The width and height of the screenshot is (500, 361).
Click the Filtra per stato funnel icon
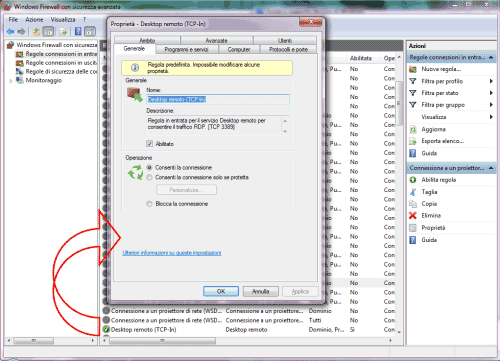(413, 93)
